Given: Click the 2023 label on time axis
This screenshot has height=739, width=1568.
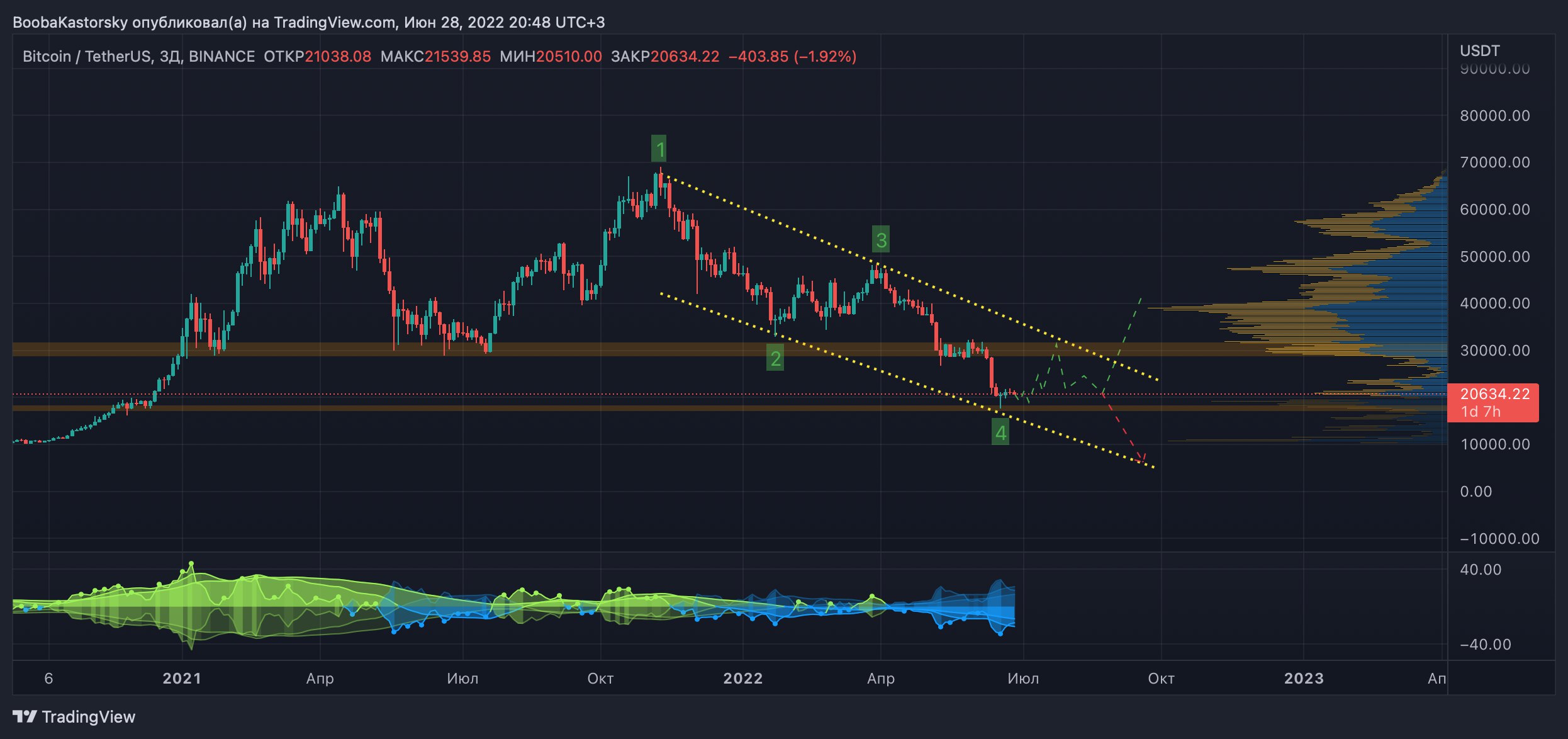Looking at the screenshot, I should coord(1304,679).
